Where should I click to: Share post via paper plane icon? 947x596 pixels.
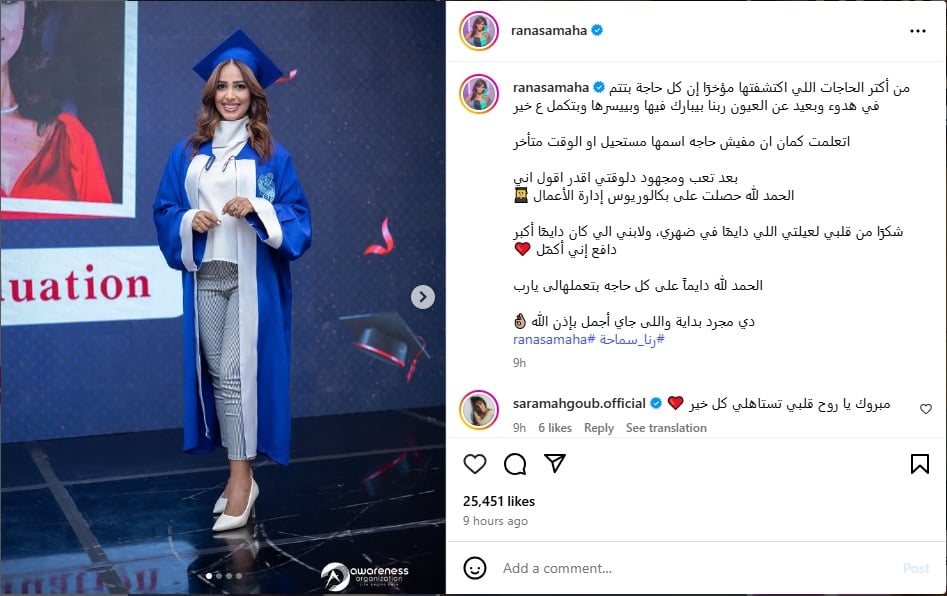point(554,463)
